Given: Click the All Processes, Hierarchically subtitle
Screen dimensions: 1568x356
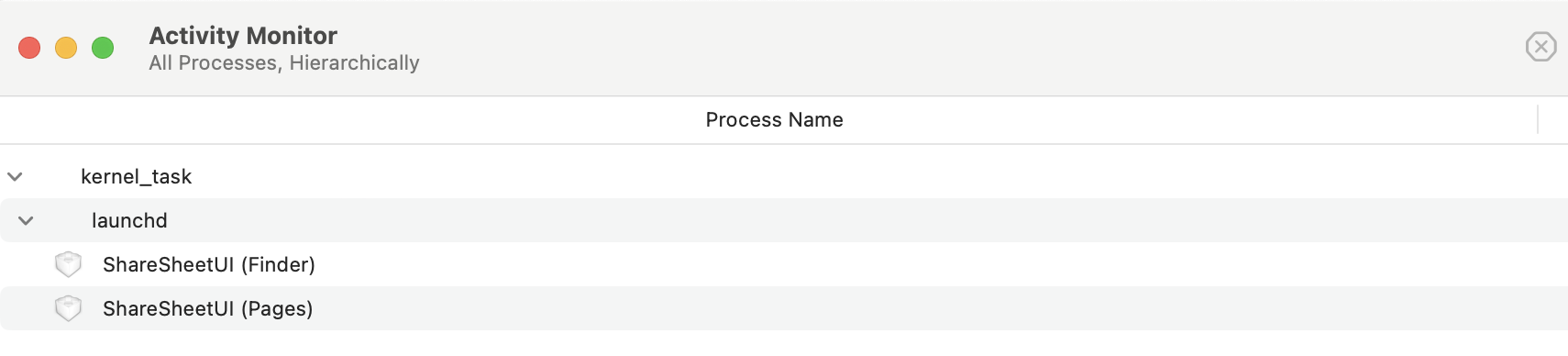Looking at the screenshot, I should pyautogui.click(x=284, y=63).
